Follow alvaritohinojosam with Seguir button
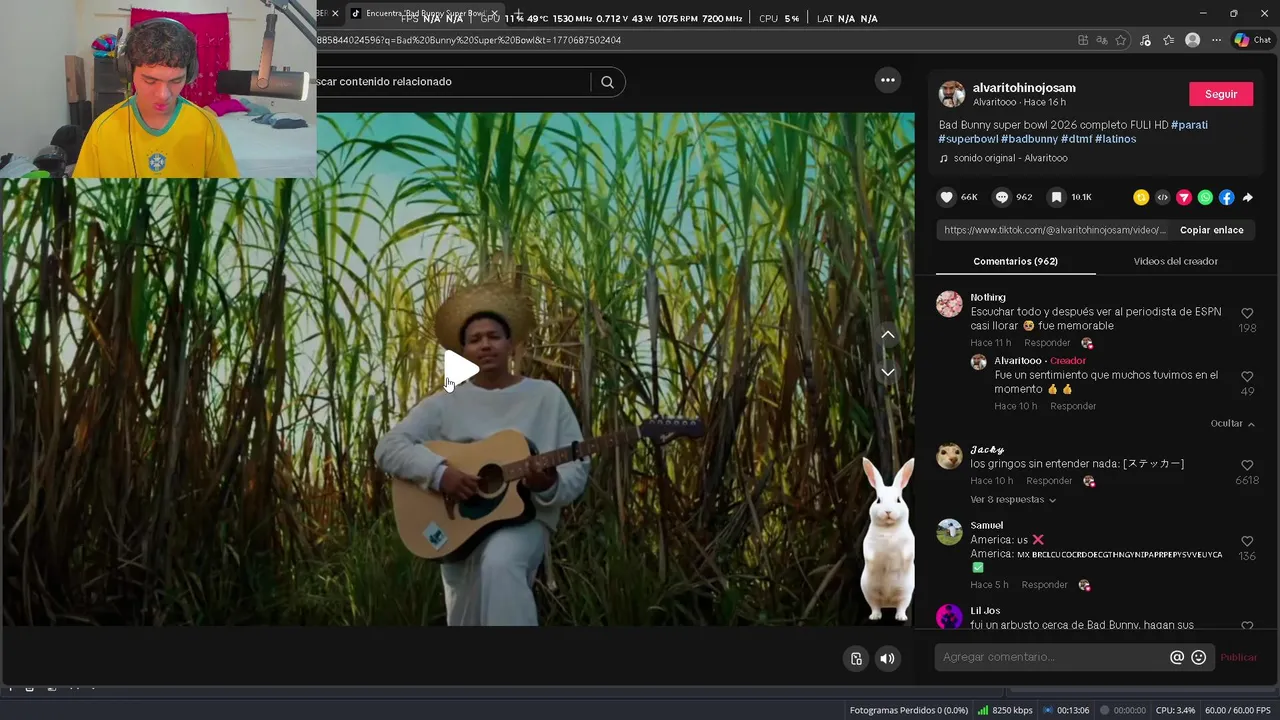Screen dimensions: 1280x720 point(1220,94)
